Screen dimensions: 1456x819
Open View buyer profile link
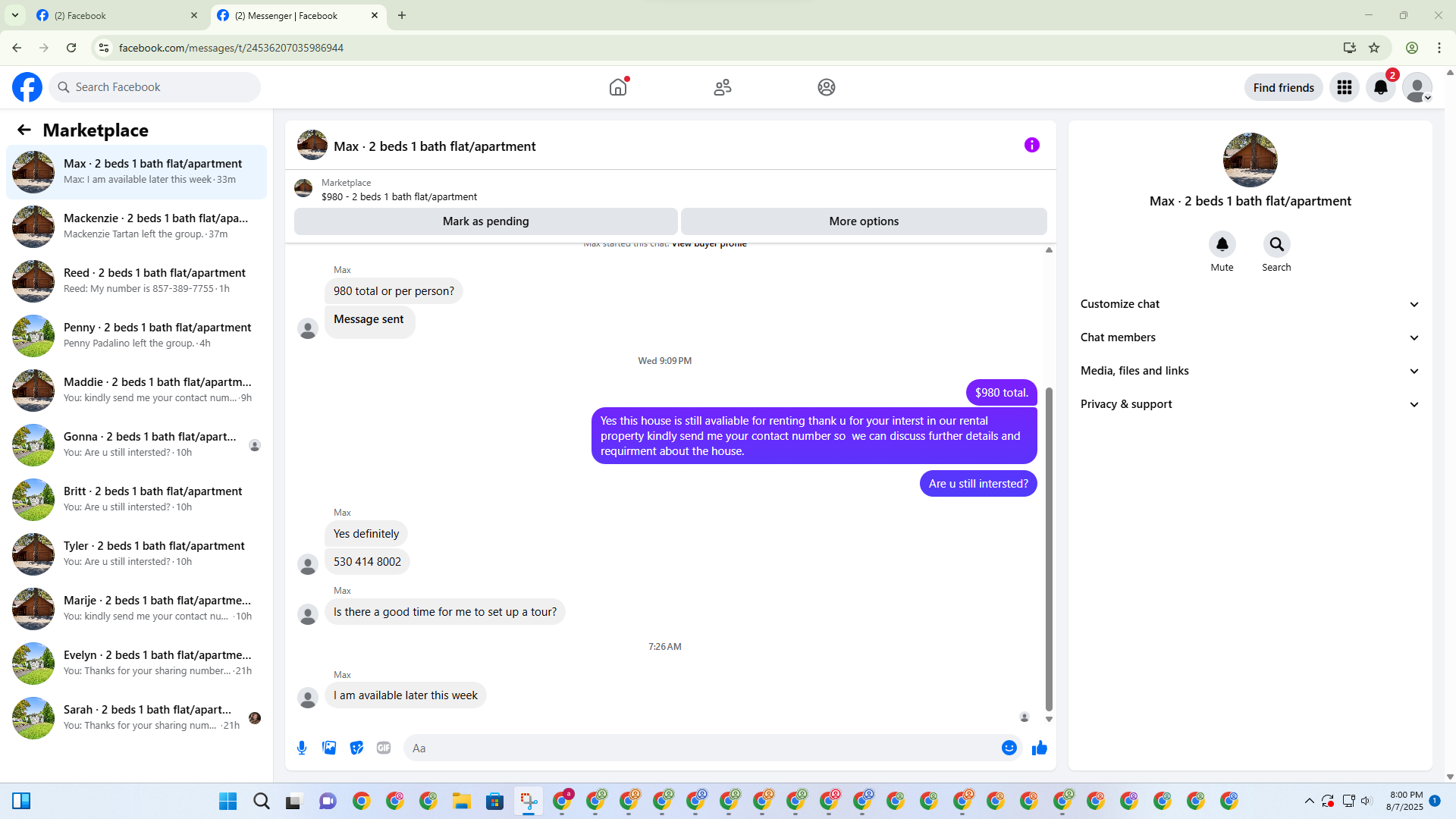coord(709,244)
